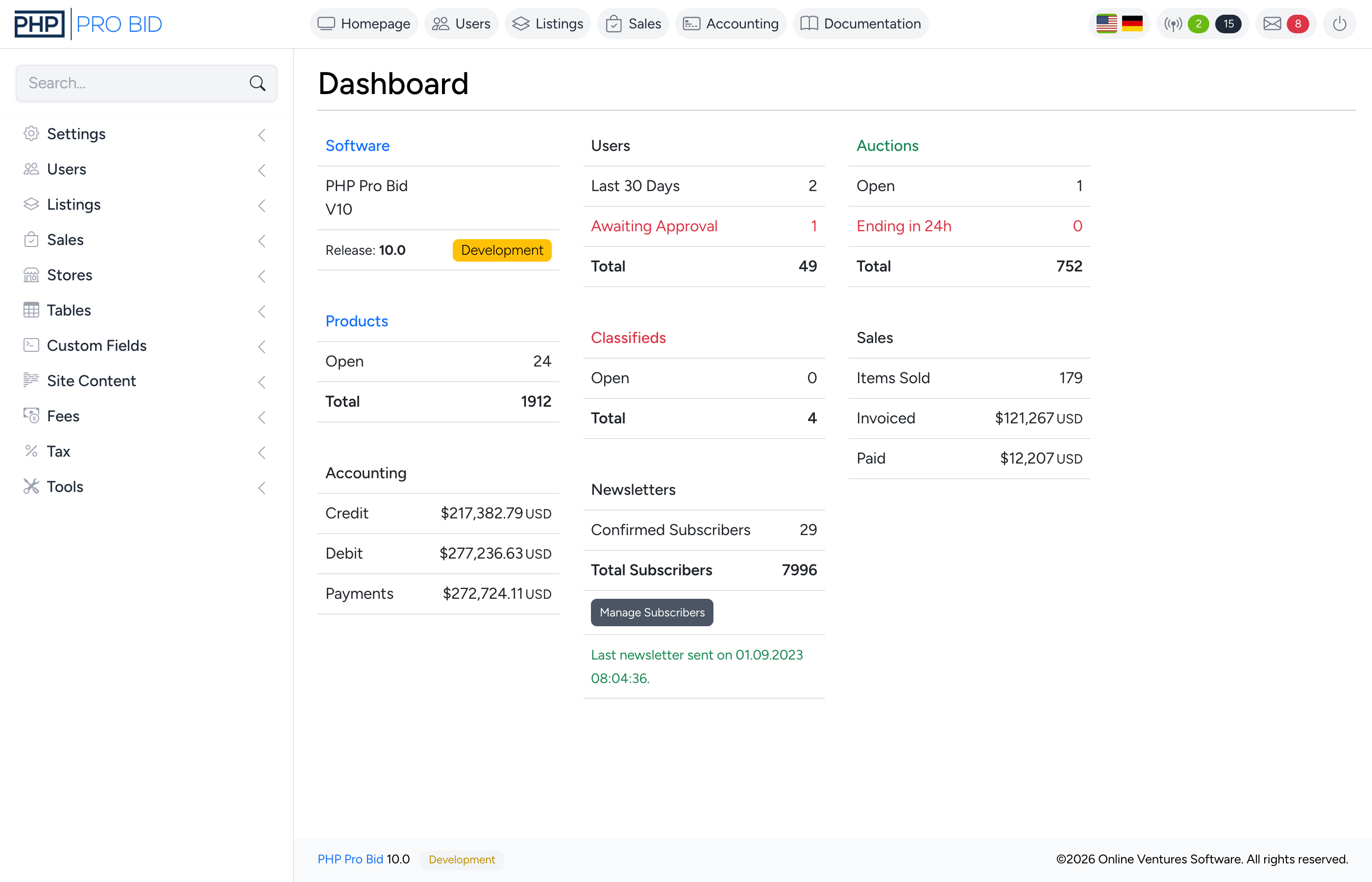The width and height of the screenshot is (1372, 882).
Task: Click the Stores shop icon in sidebar
Action: click(x=31, y=275)
